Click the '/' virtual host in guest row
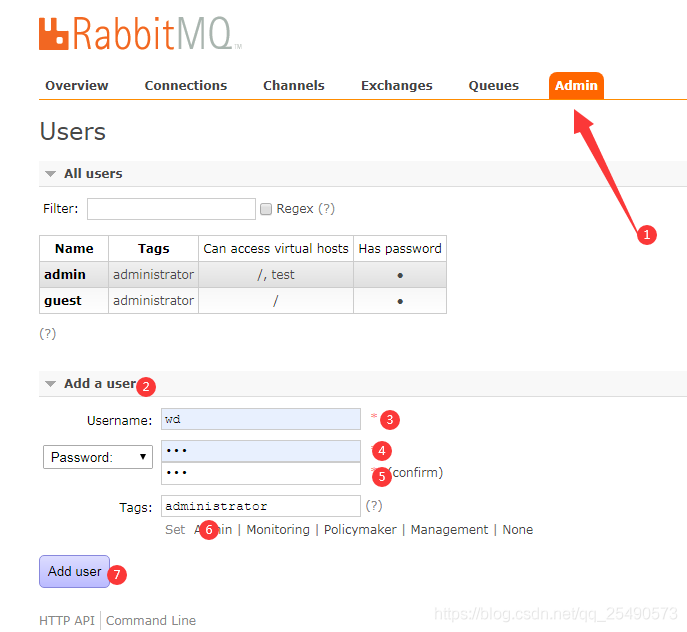Viewport: 687px width, 632px height. pos(276,301)
